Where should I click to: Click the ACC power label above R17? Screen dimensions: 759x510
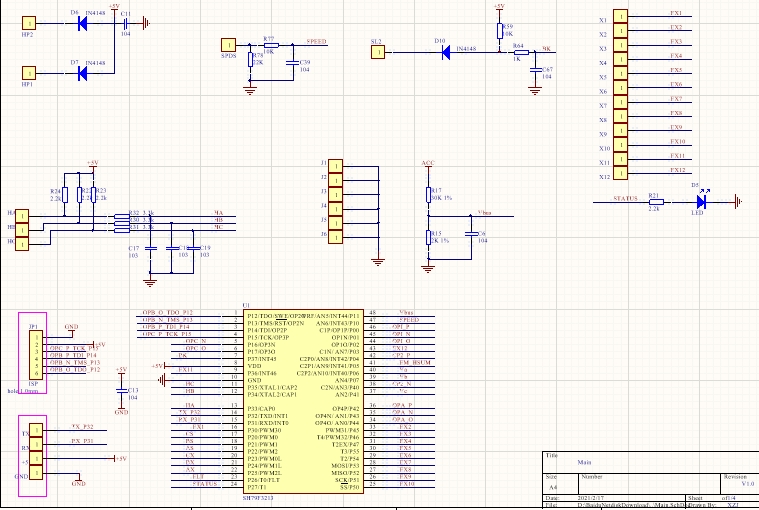428,163
